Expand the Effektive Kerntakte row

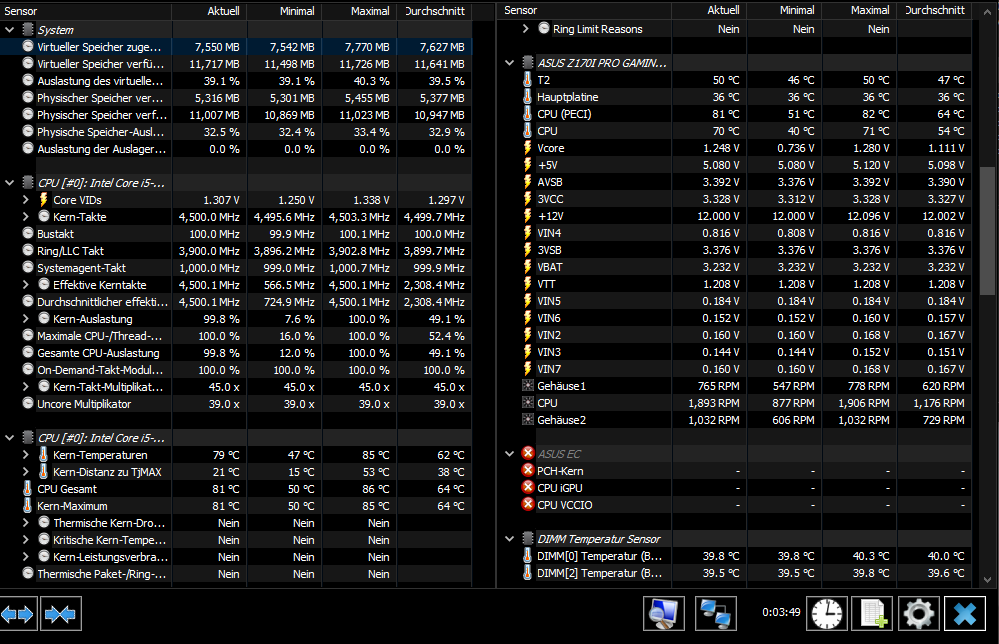25,285
